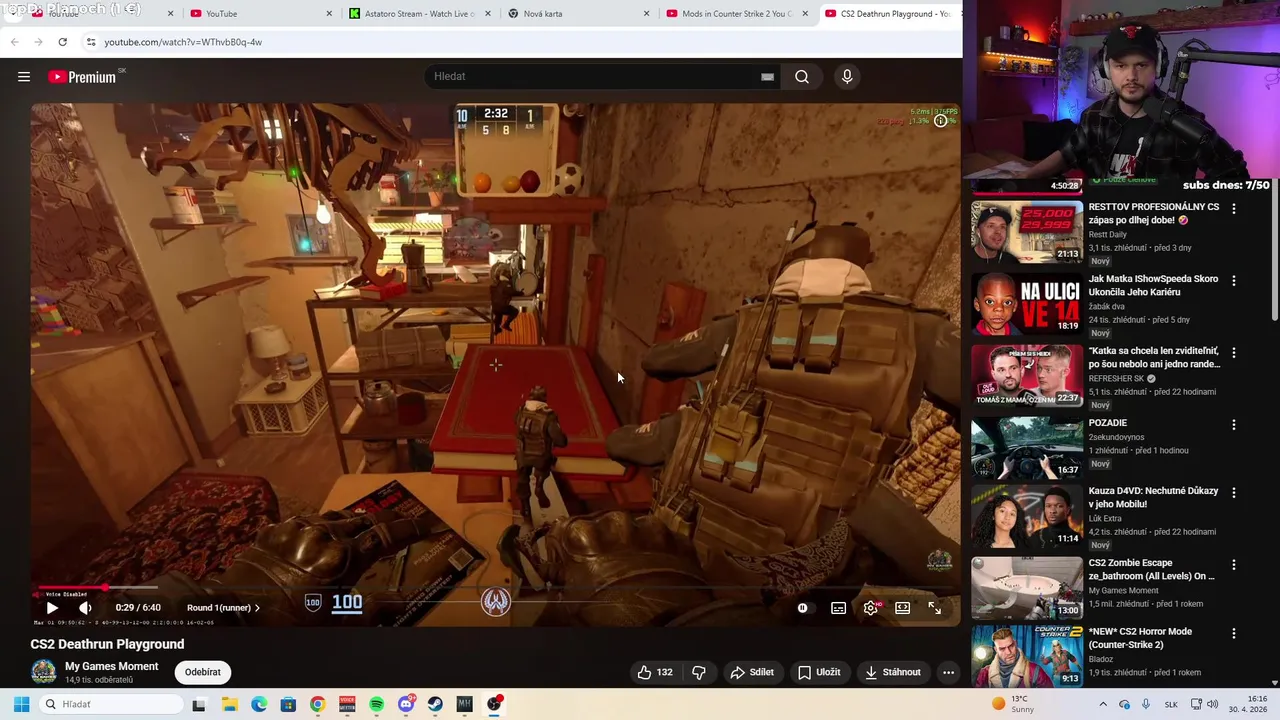Open the on-screen keyboard in the search box
1280x720 pixels.
click(x=767, y=77)
